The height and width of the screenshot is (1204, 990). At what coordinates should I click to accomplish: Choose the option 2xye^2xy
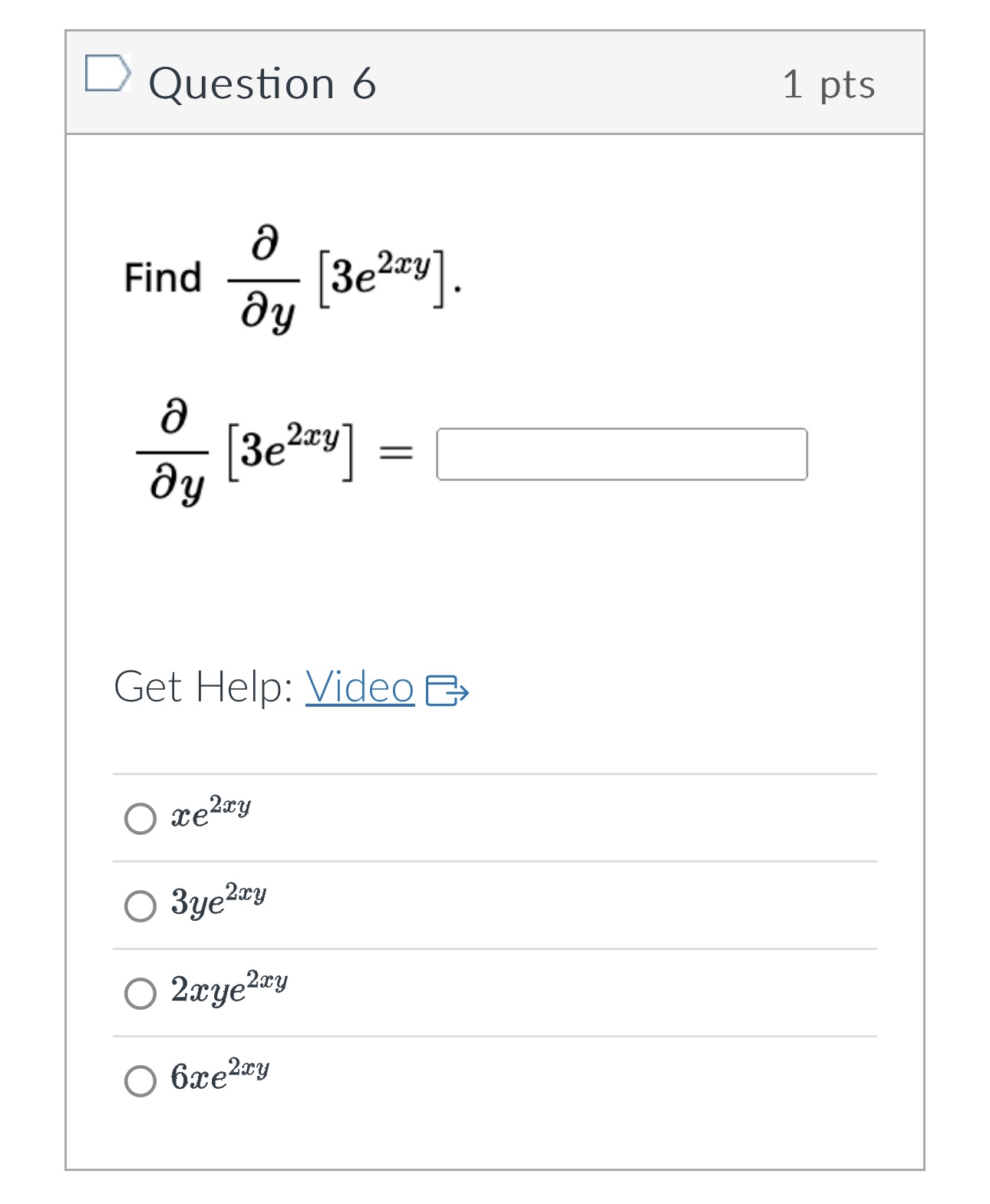pyautogui.click(x=140, y=992)
